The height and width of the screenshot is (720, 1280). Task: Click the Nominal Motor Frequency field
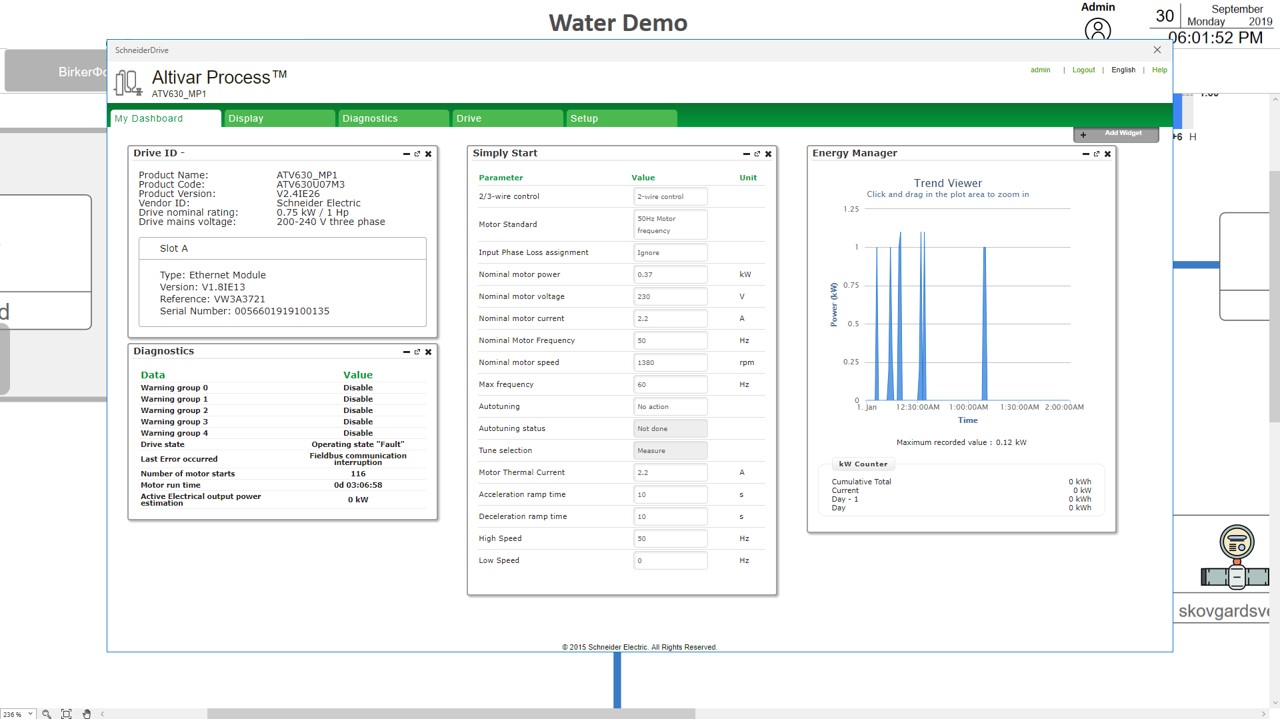[x=670, y=341]
